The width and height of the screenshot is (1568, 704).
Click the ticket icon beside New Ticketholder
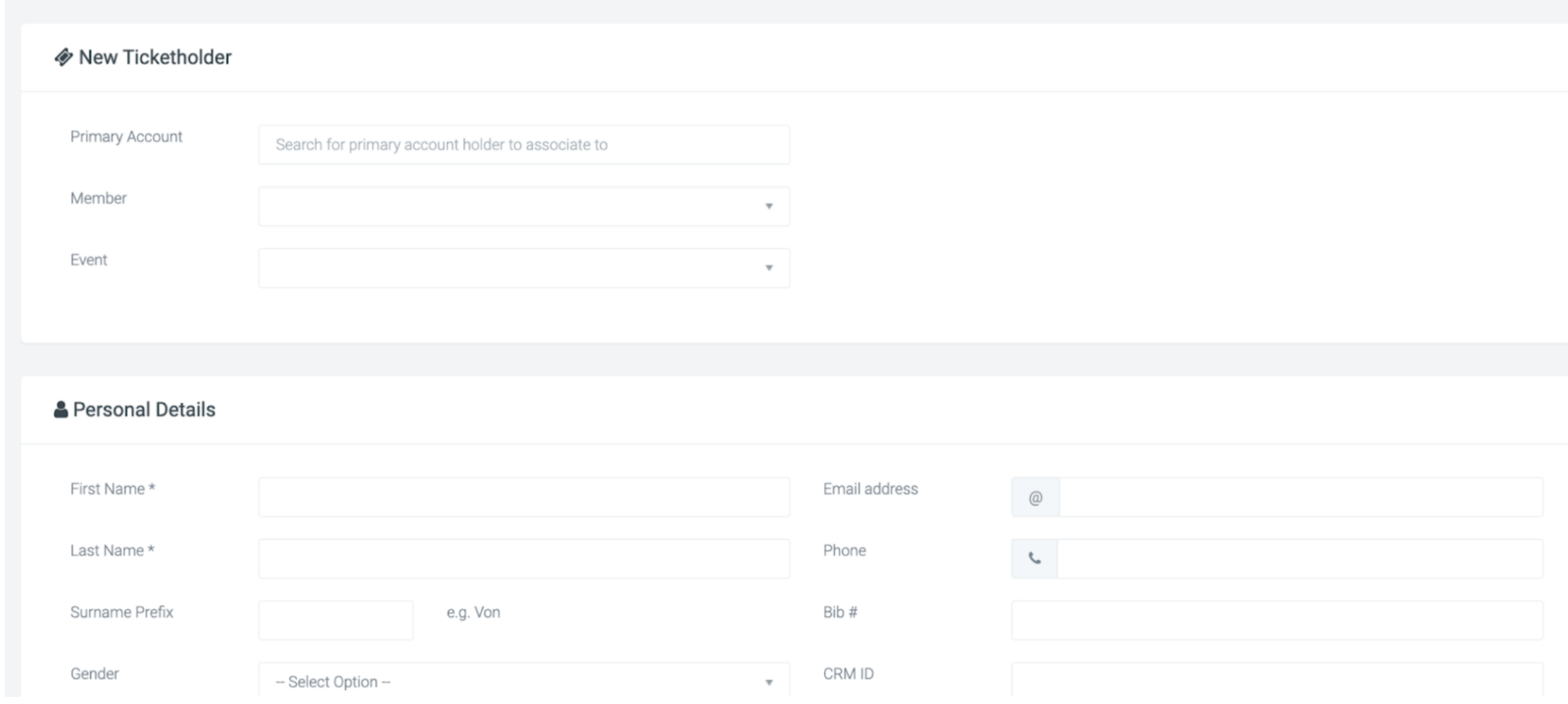click(x=63, y=57)
